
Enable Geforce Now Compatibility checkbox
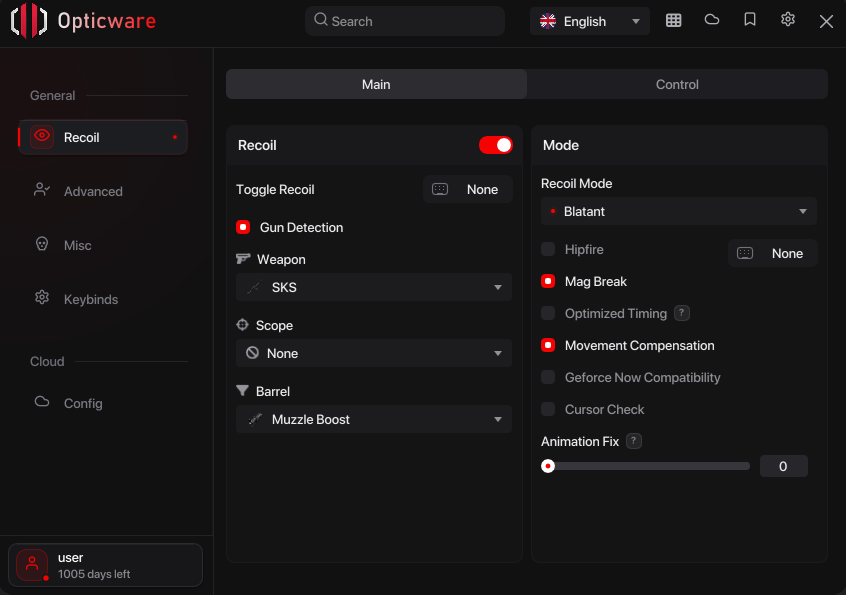(548, 377)
